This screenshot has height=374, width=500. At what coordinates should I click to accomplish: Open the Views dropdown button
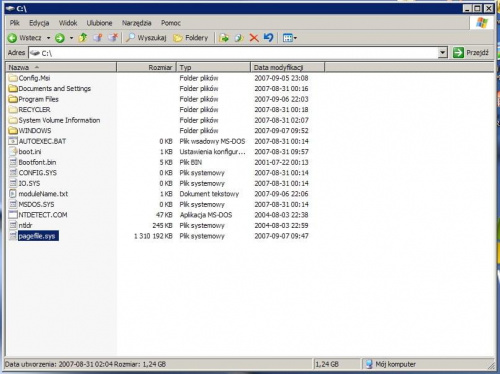[290, 38]
